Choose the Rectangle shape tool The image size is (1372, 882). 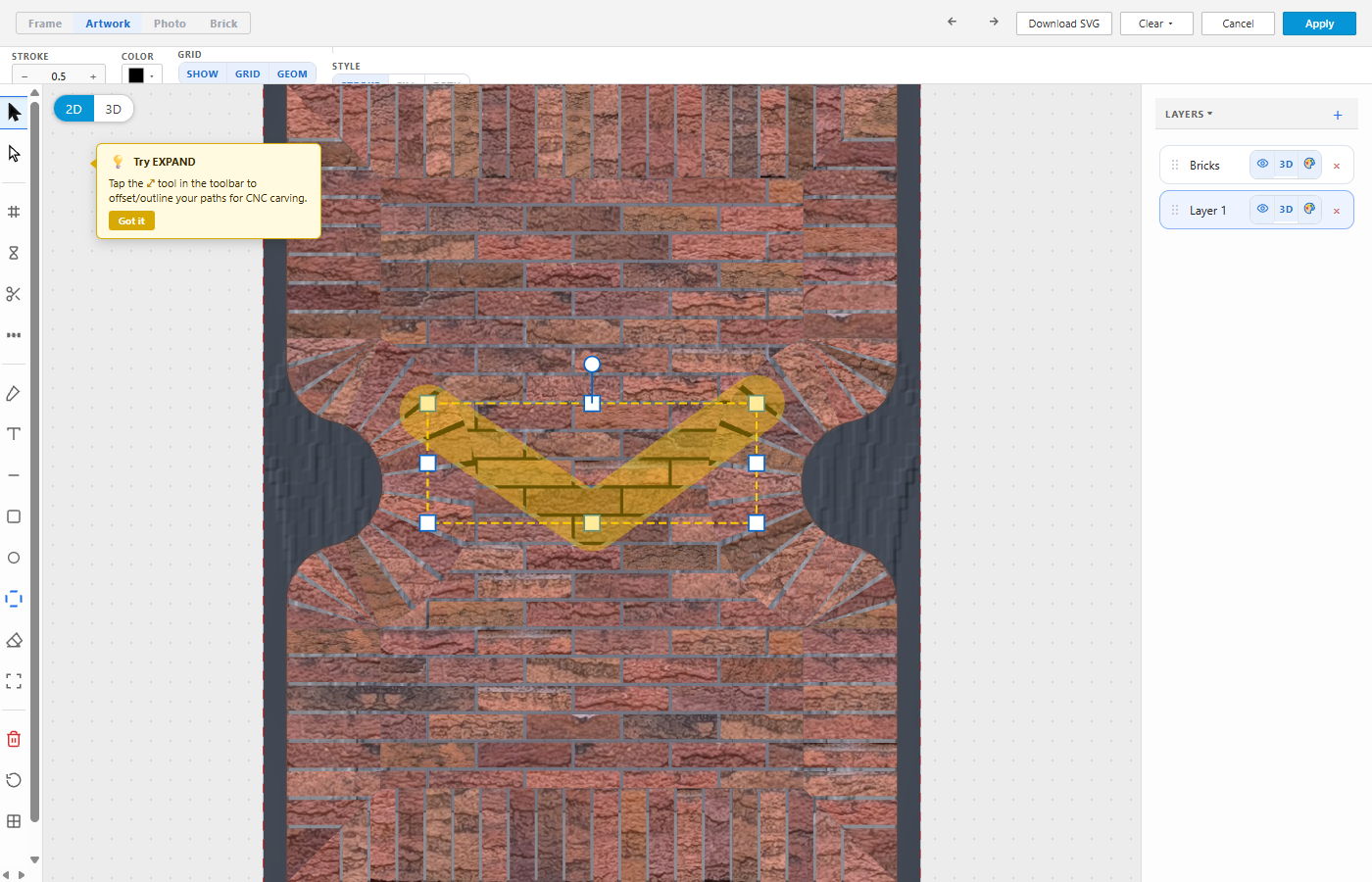(x=14, y=516)
